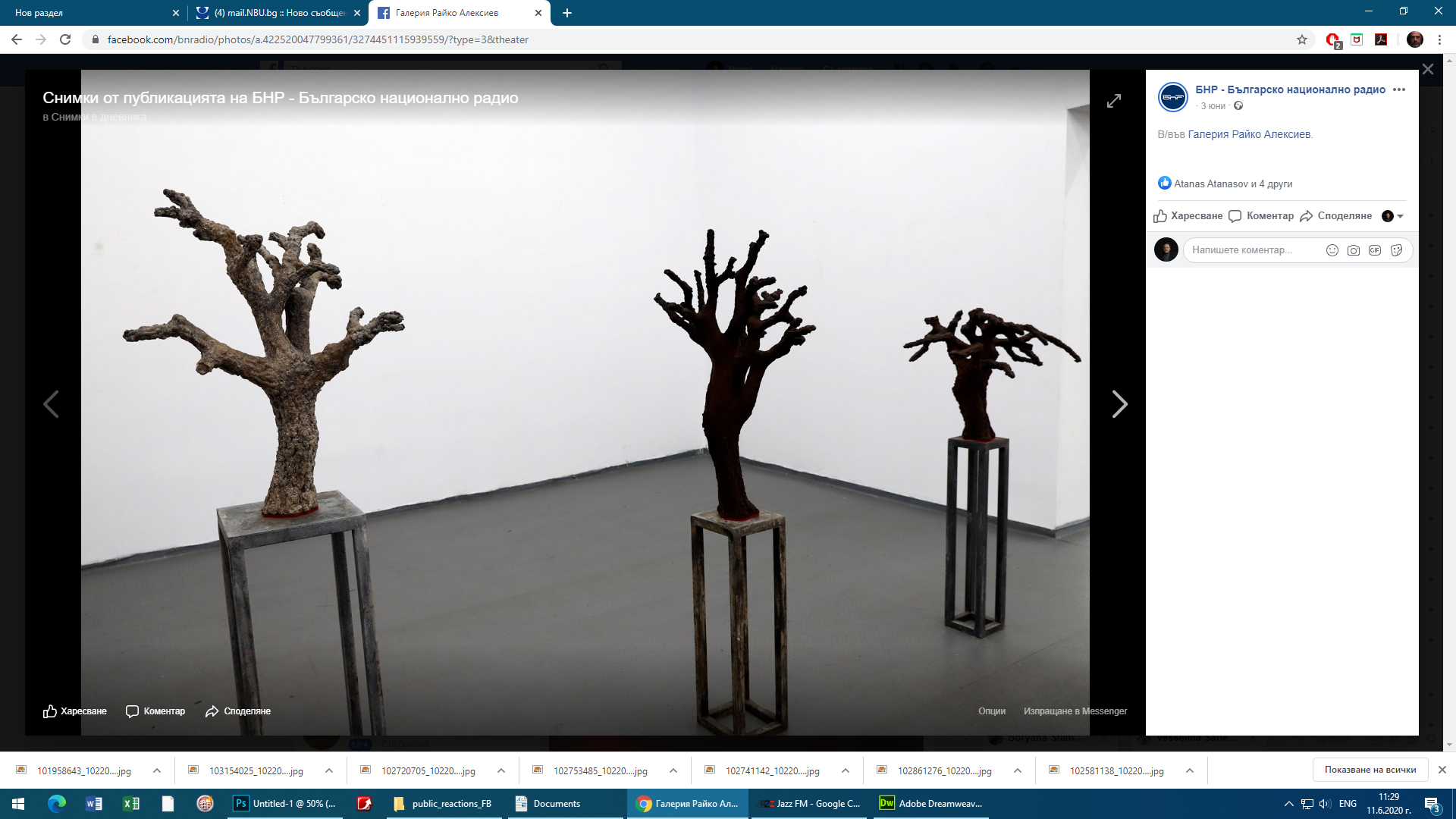Show the next photo
This screenshot has width=1456, height=819.
point(1119,404)
